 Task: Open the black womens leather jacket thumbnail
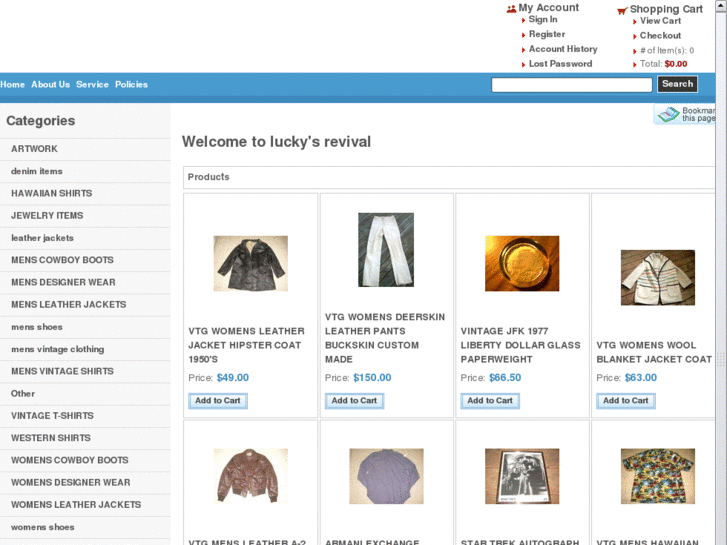(x=250, y=263)
